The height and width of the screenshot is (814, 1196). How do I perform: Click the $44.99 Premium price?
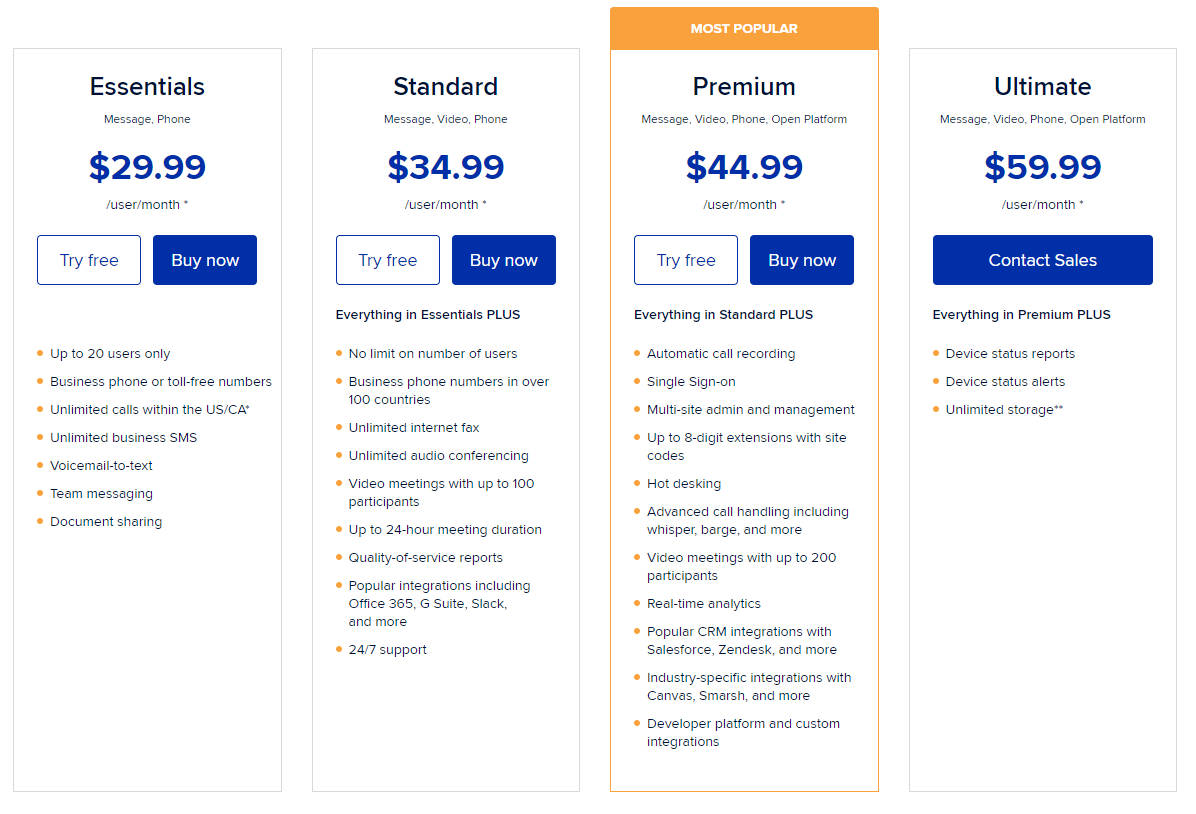click(x=744, y=167)
